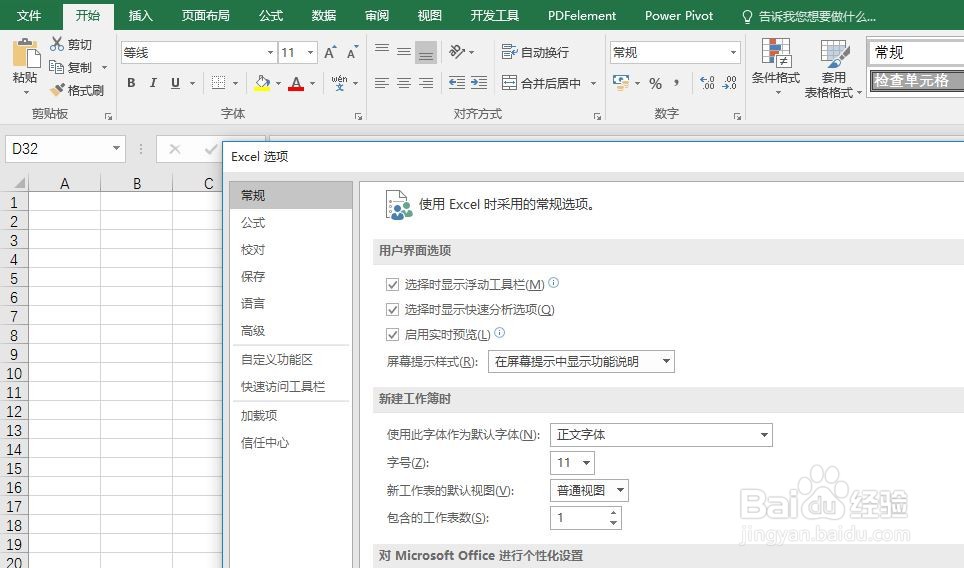Click the Paste (粘贴) icon

tap(25, 53)
